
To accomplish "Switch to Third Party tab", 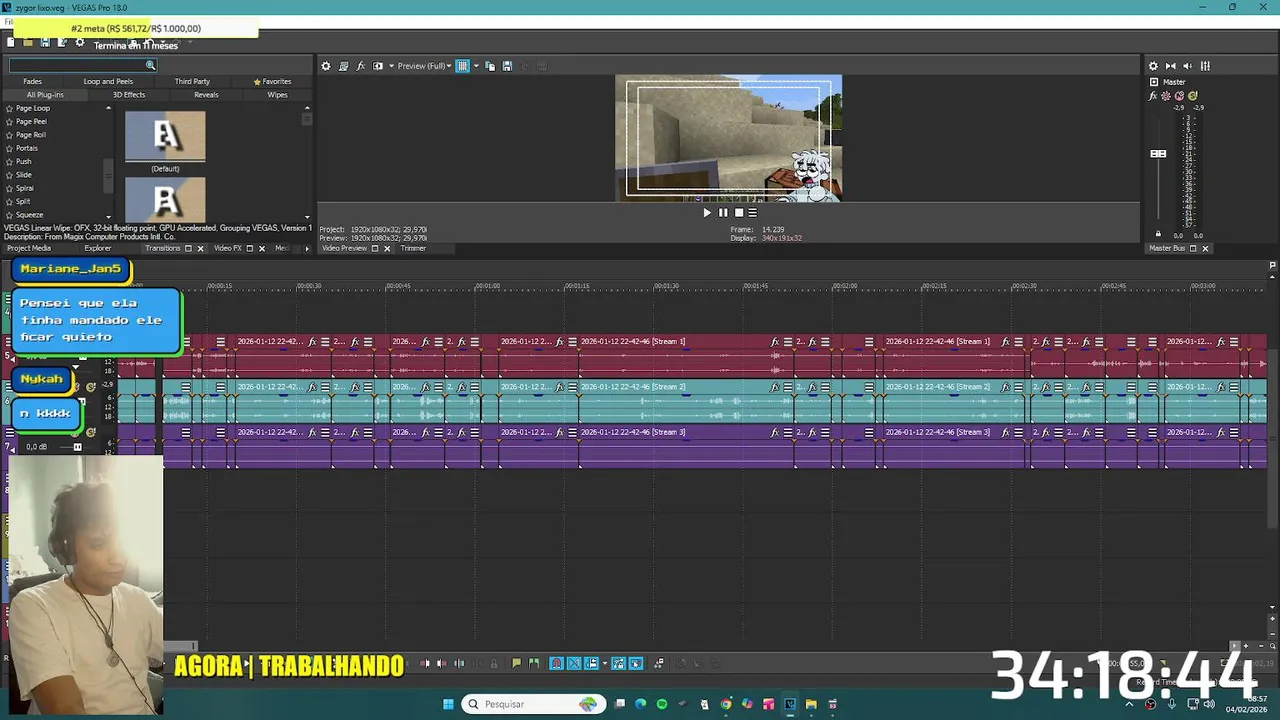I will click(x=192, y=81).
